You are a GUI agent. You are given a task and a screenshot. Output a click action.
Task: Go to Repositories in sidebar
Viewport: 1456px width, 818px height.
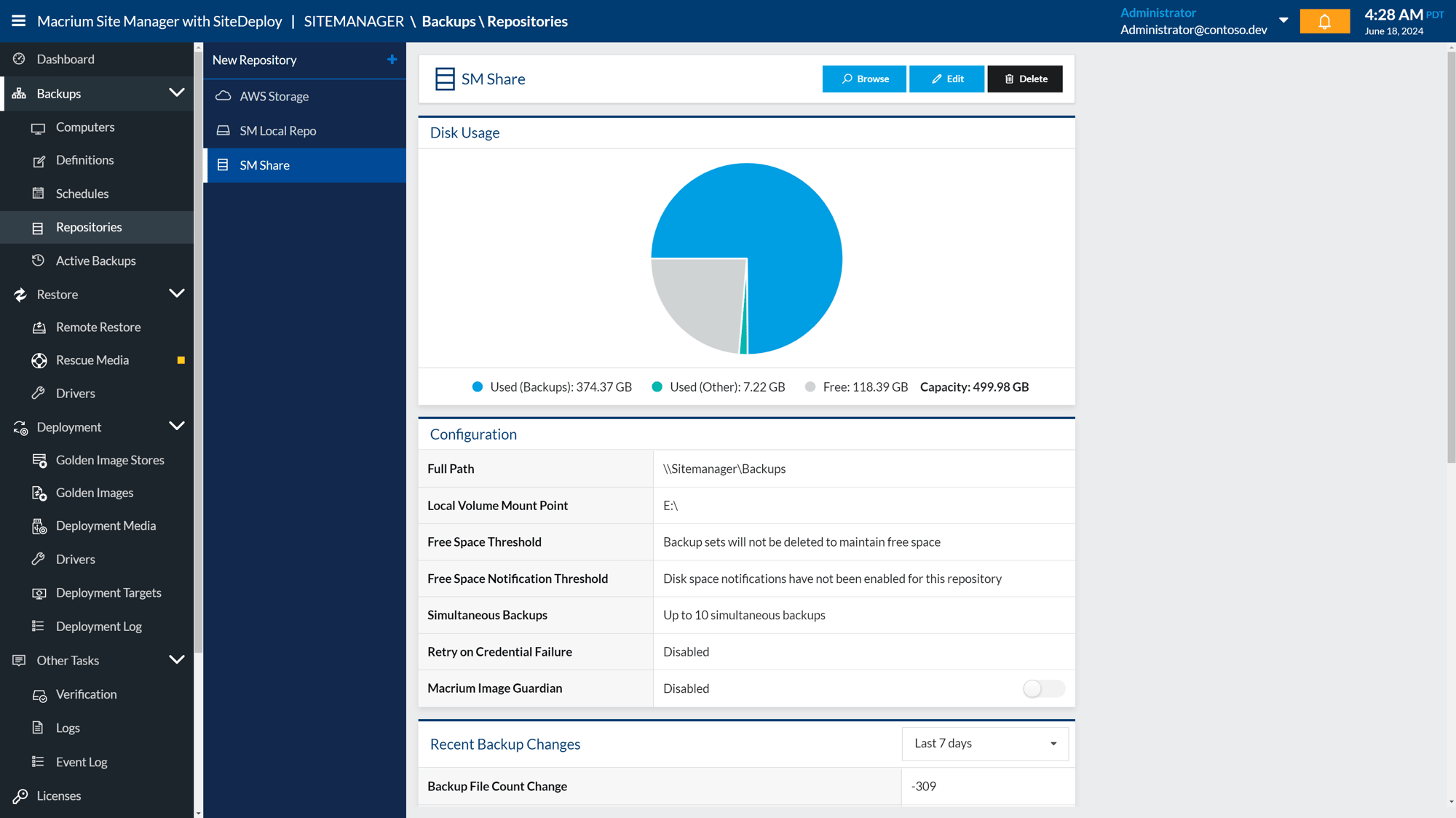pyautogui.click(x=98, y=228)
